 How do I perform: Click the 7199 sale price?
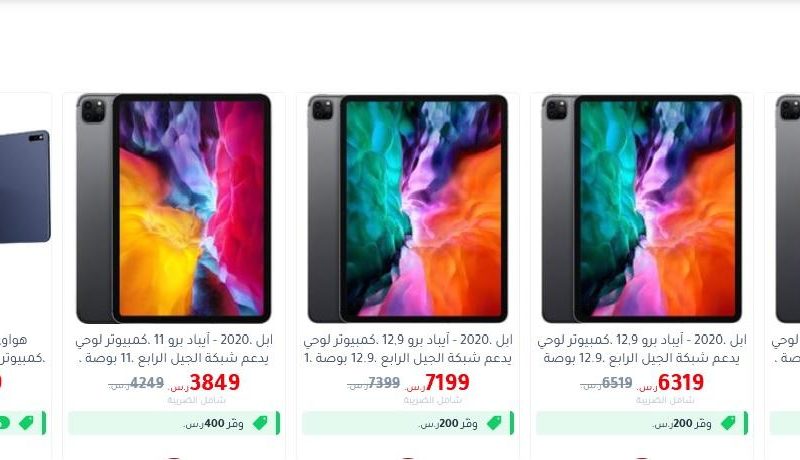click(x=447, y=382)
